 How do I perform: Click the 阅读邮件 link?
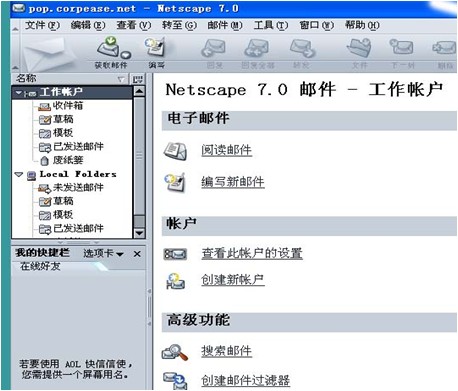(x=226, y=150)
